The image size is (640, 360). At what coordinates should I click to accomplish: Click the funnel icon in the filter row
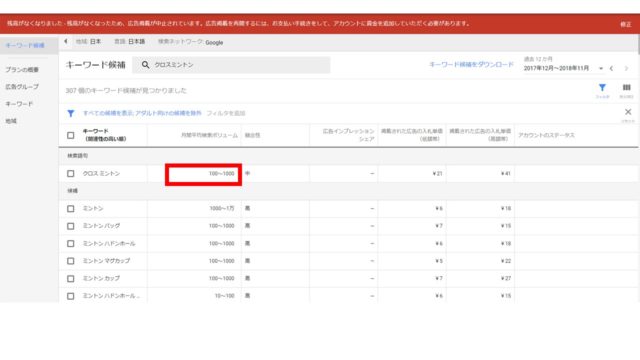pyautogui.click(x=71, y=113)
